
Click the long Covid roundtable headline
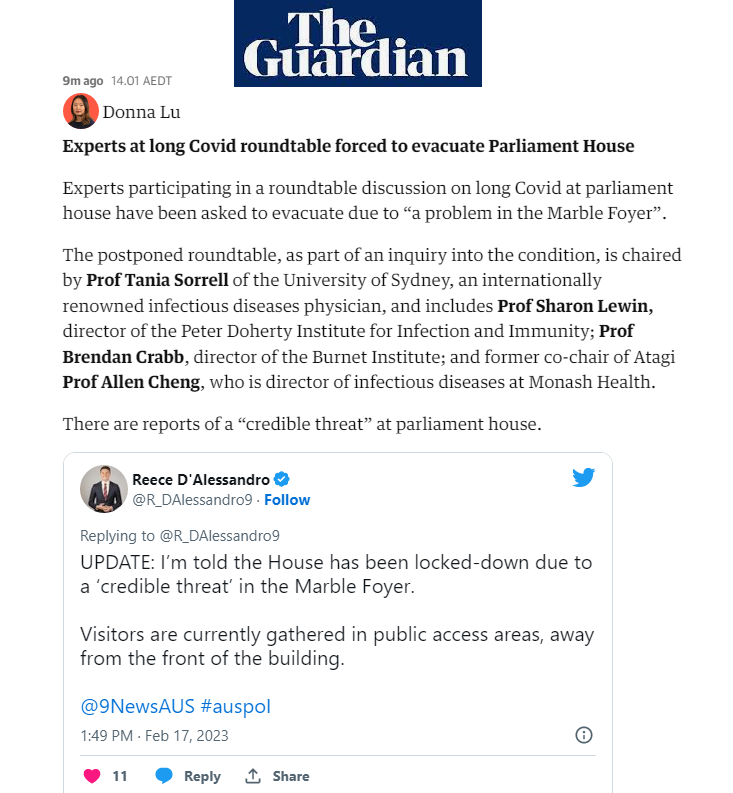tap(348, 146)
